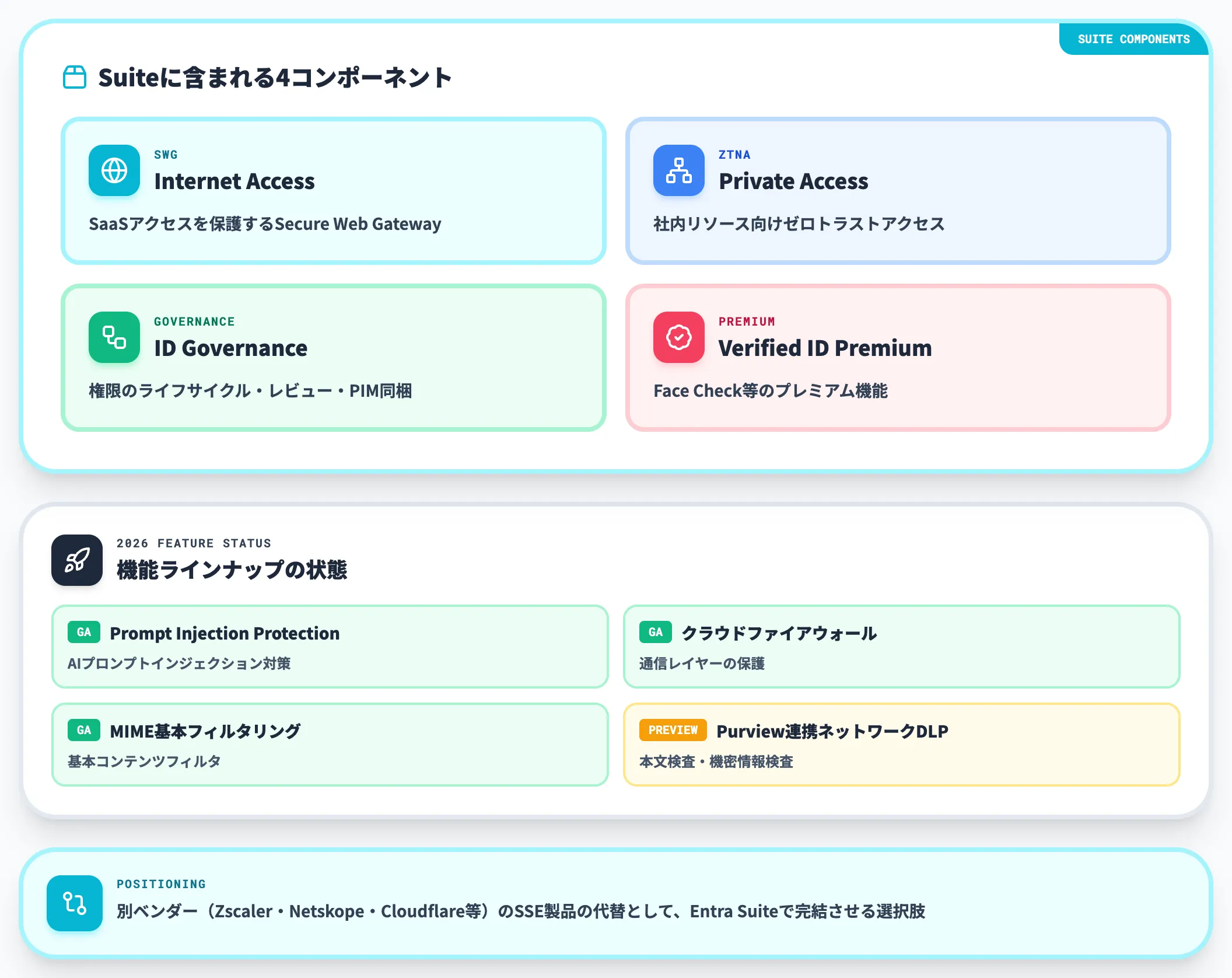This screenshot has height=978, width=1232.
Task: Click the green workflow icon for ID Governance
Action: point(114,337)
